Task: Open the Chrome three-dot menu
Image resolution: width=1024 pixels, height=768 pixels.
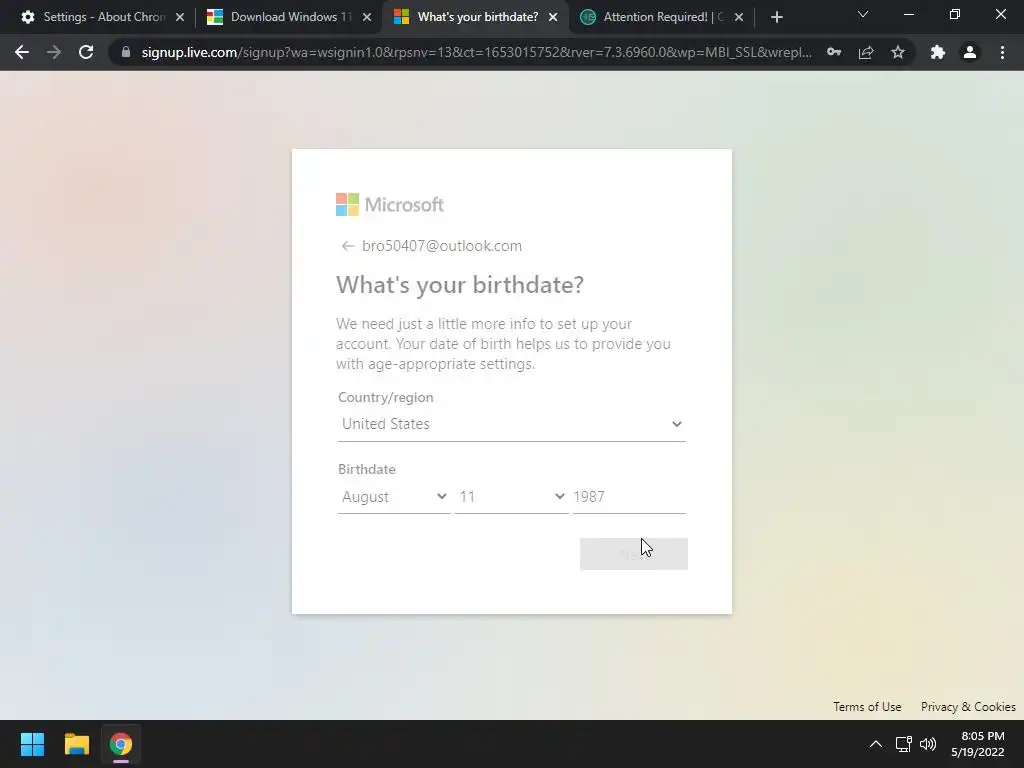Action: 1002,52
